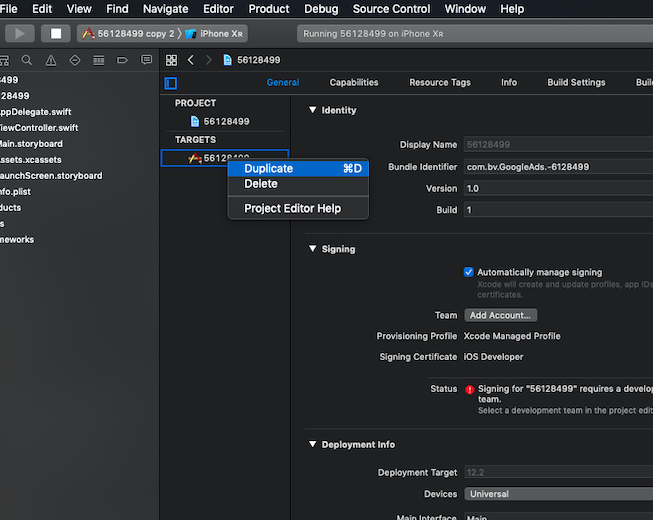Choose Delete from the context menu
This screenshot has width=653, height=520.
pos(298,184)
